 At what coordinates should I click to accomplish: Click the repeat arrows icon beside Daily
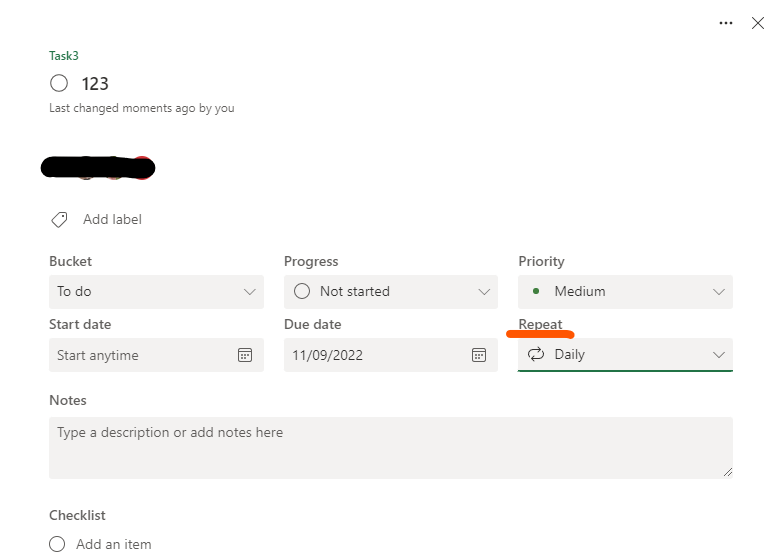pyautogui.click(x=536, y=354)
